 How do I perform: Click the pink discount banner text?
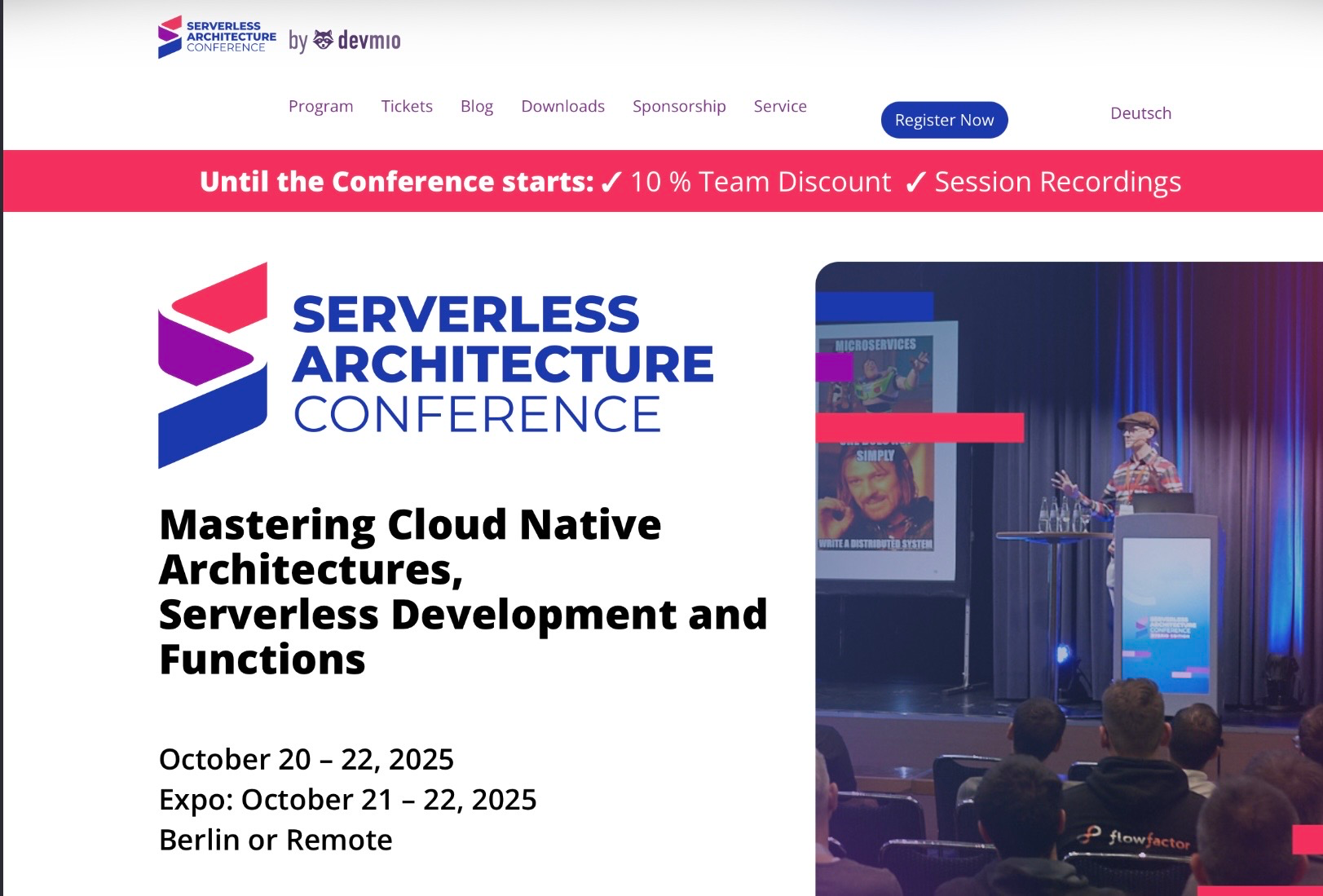tap(690, 181)
